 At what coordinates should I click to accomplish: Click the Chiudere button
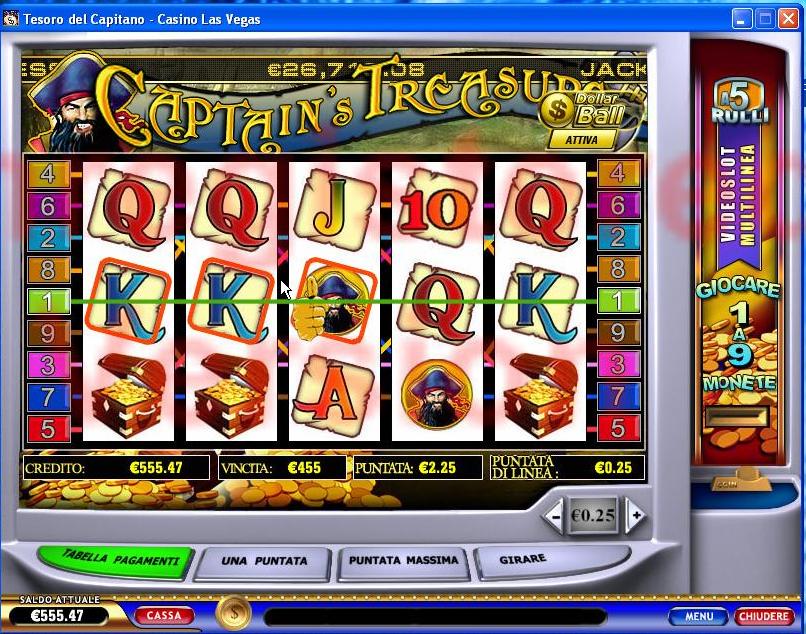pyautogui.click(x=763, y=616)
